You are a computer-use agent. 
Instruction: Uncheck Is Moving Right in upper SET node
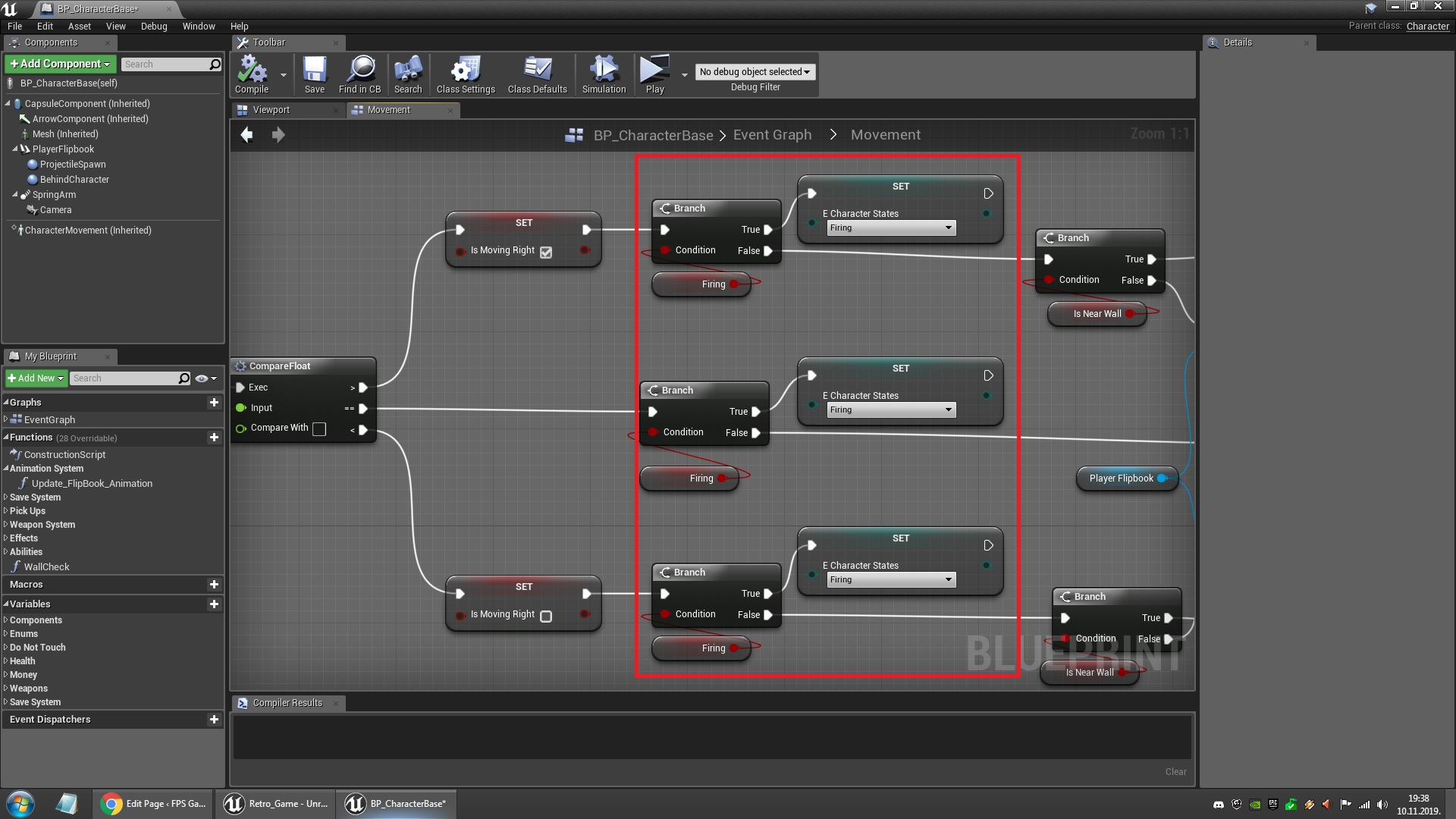coord(546,253)
